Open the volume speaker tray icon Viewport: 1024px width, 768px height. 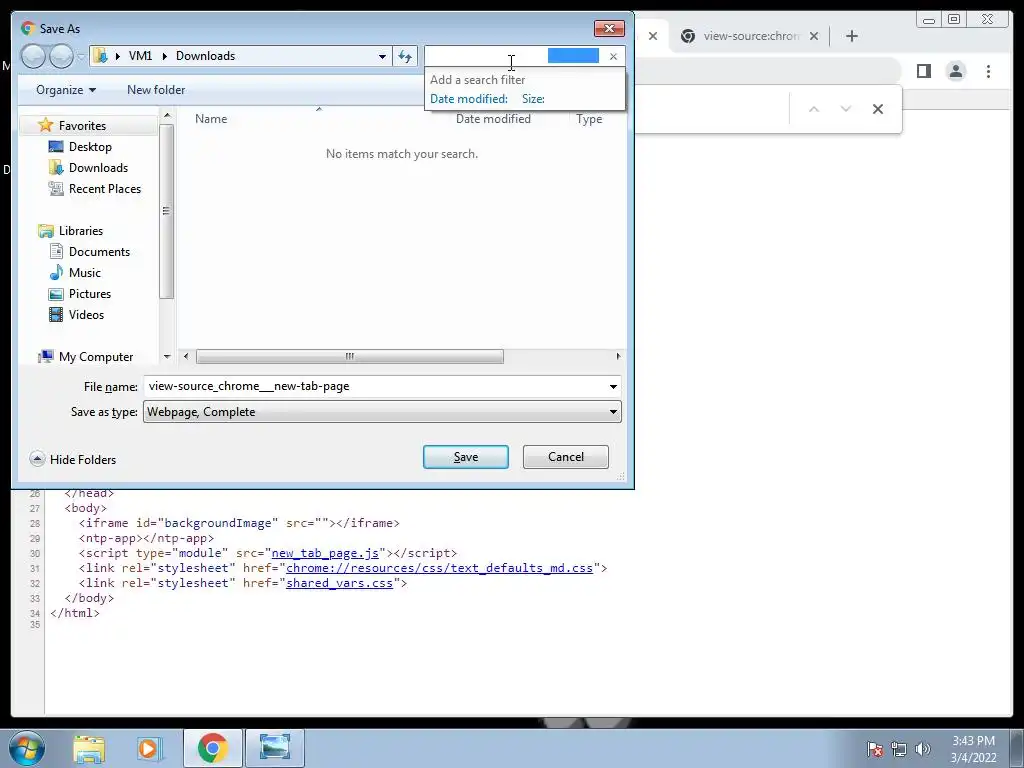[922, 749]
